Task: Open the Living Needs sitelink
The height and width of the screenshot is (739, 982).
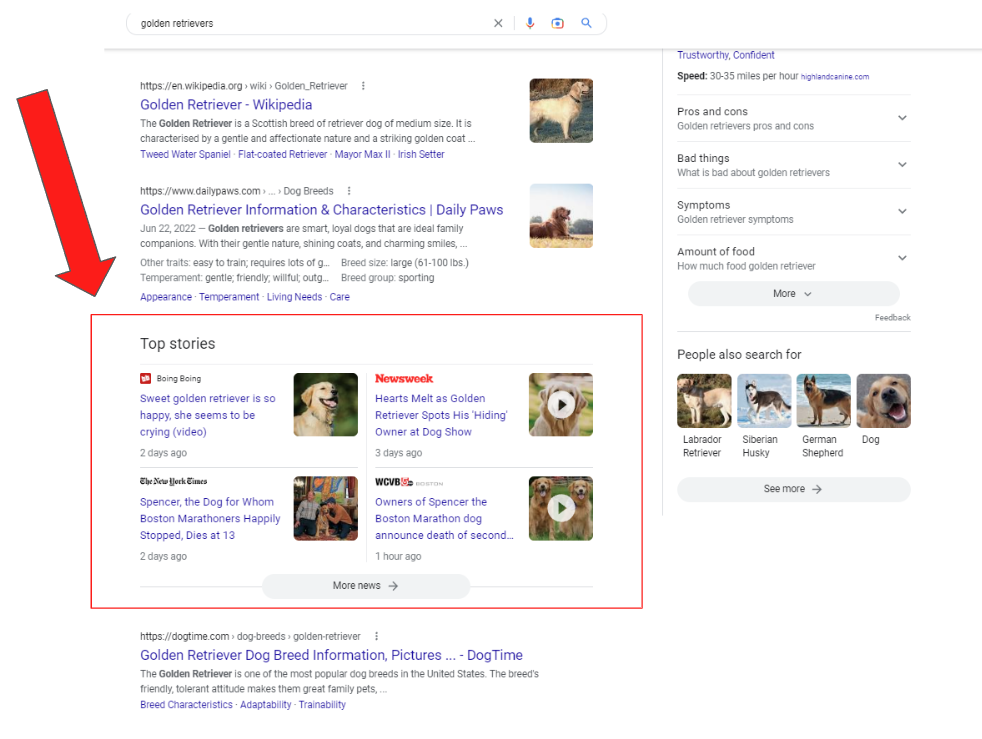Action: [294, 297]
